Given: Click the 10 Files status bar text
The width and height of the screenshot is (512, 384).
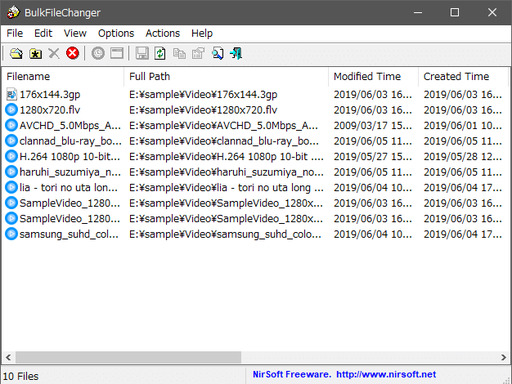Looking at the screenshot, I should pos(21,376).
